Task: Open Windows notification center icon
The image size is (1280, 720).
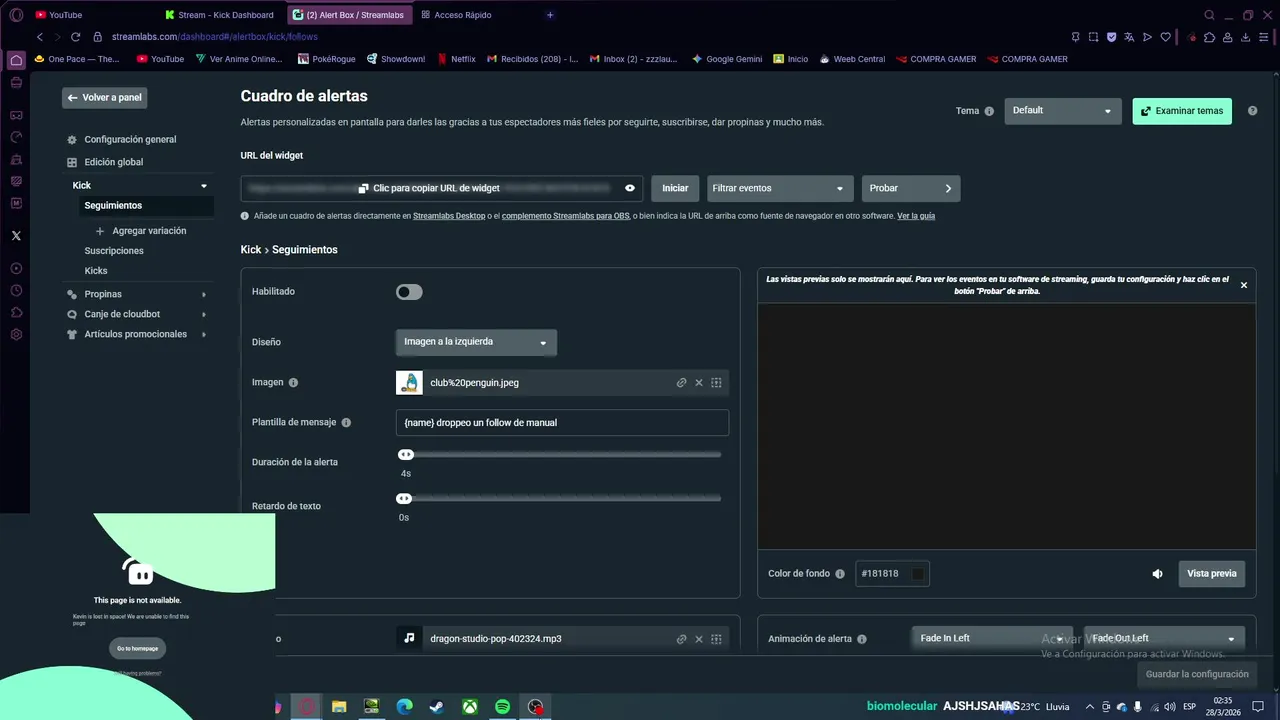Action: (x=1258, y=707)
